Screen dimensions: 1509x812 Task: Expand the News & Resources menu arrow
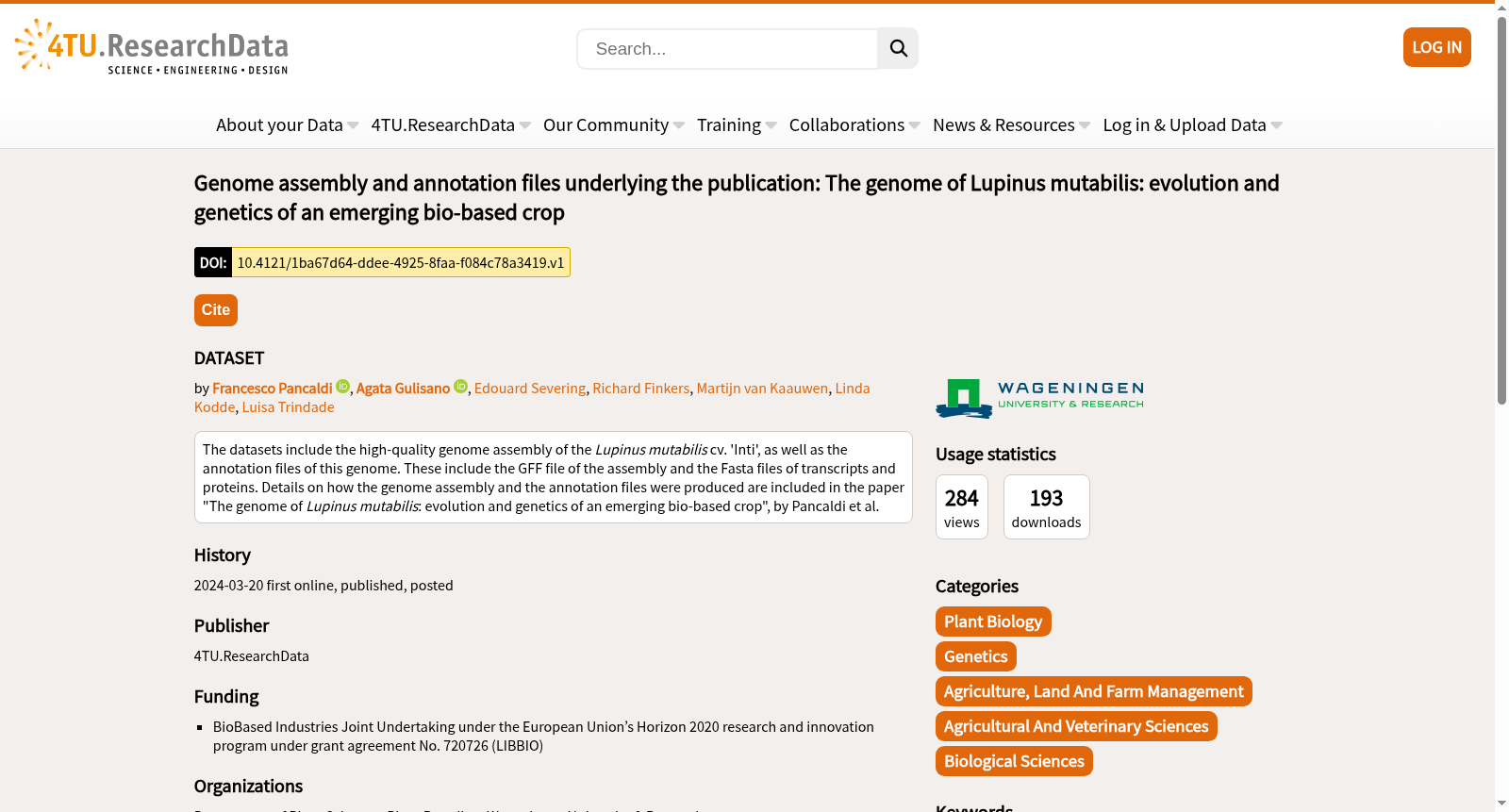pos(1085,125)
